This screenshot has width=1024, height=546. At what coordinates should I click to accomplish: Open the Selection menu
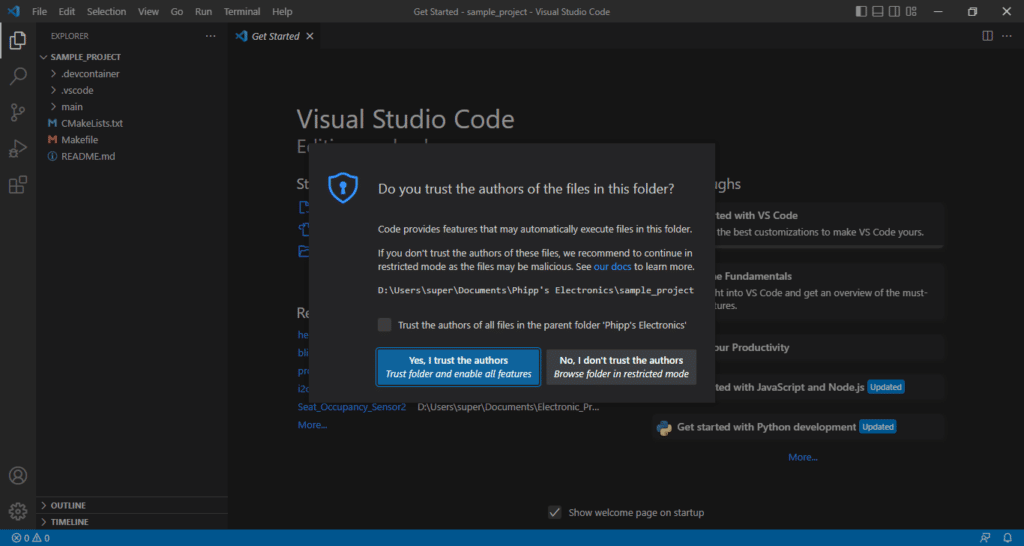pyautogui.click(x=108, y=12)
